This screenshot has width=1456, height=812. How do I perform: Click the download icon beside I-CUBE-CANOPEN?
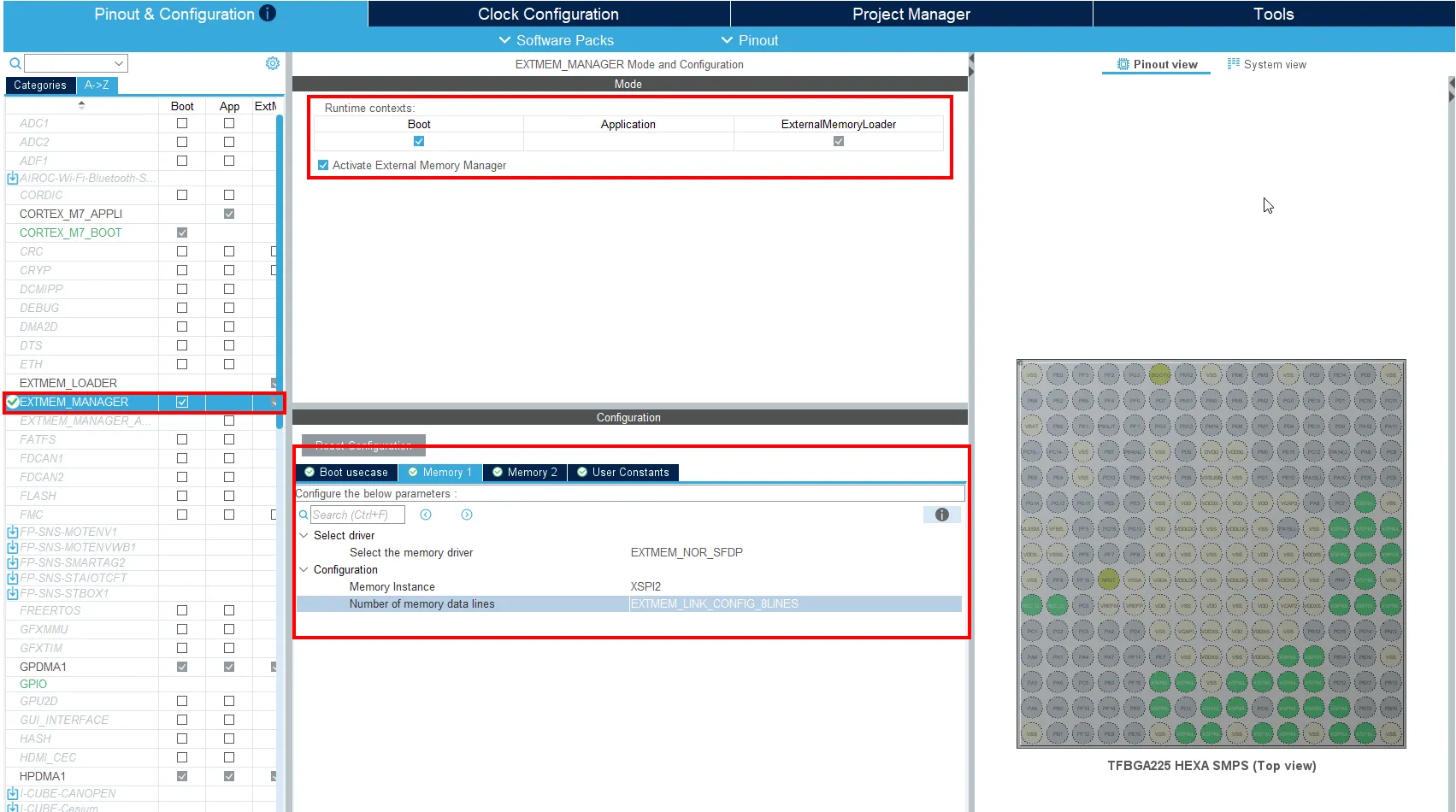pyautogui.click(x=13, y=793)
